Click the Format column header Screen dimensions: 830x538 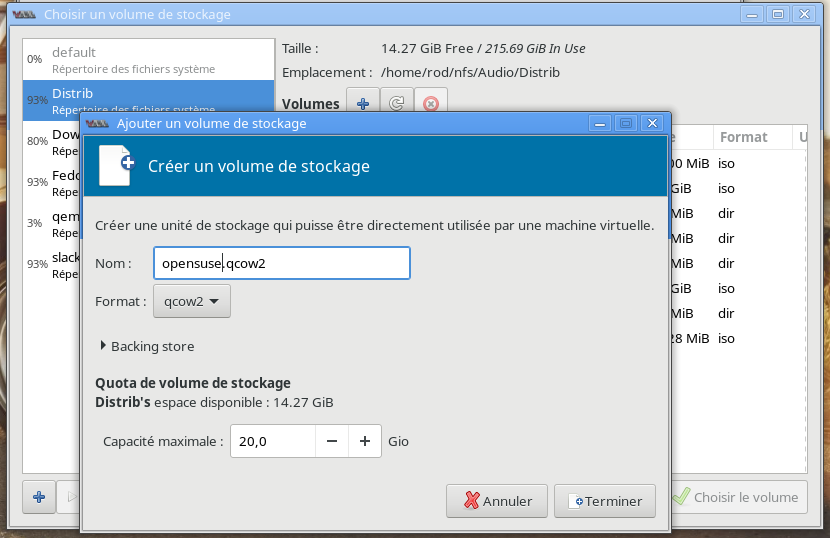point(743,137)
